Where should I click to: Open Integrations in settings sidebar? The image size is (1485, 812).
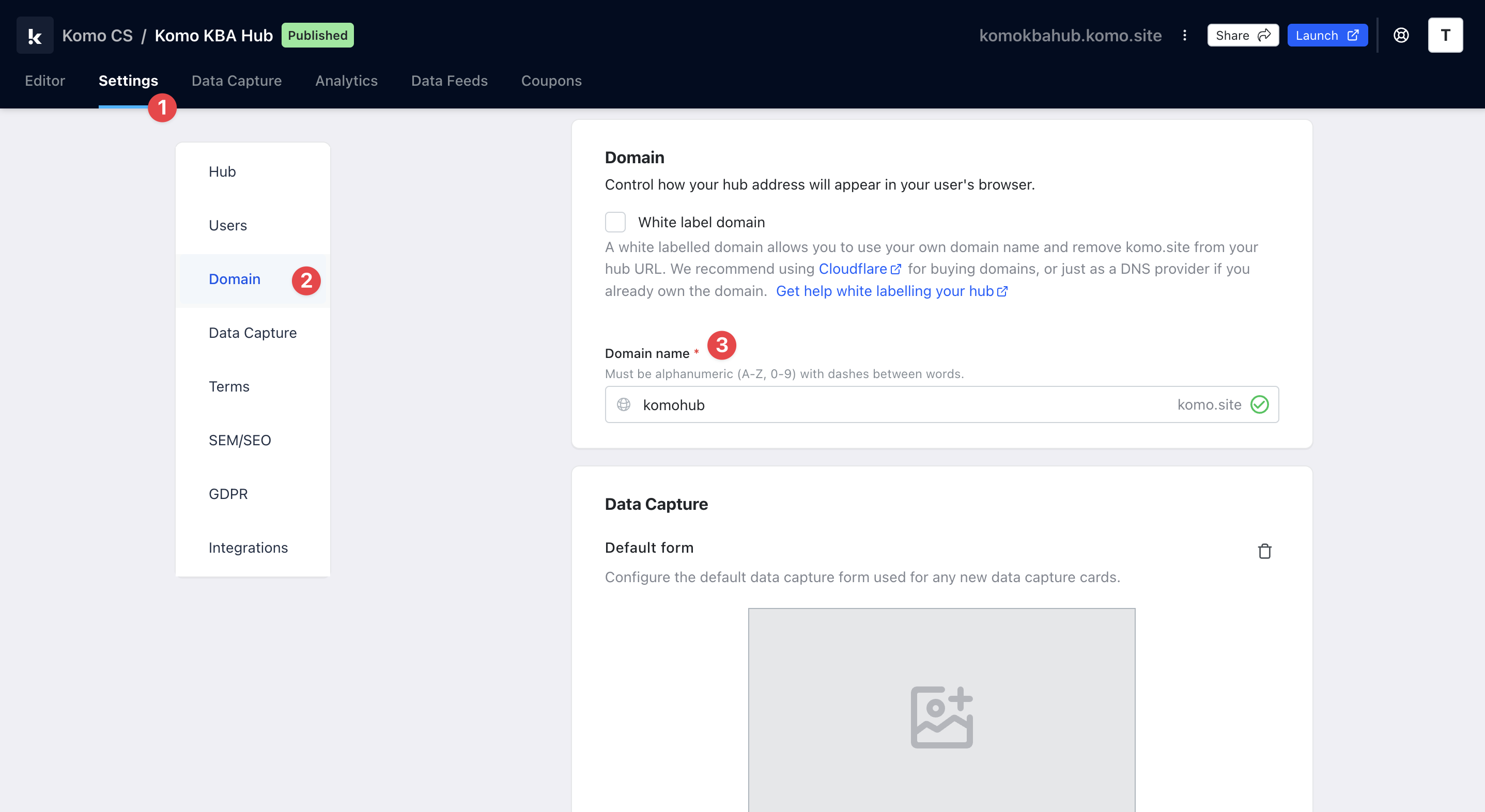248,548
